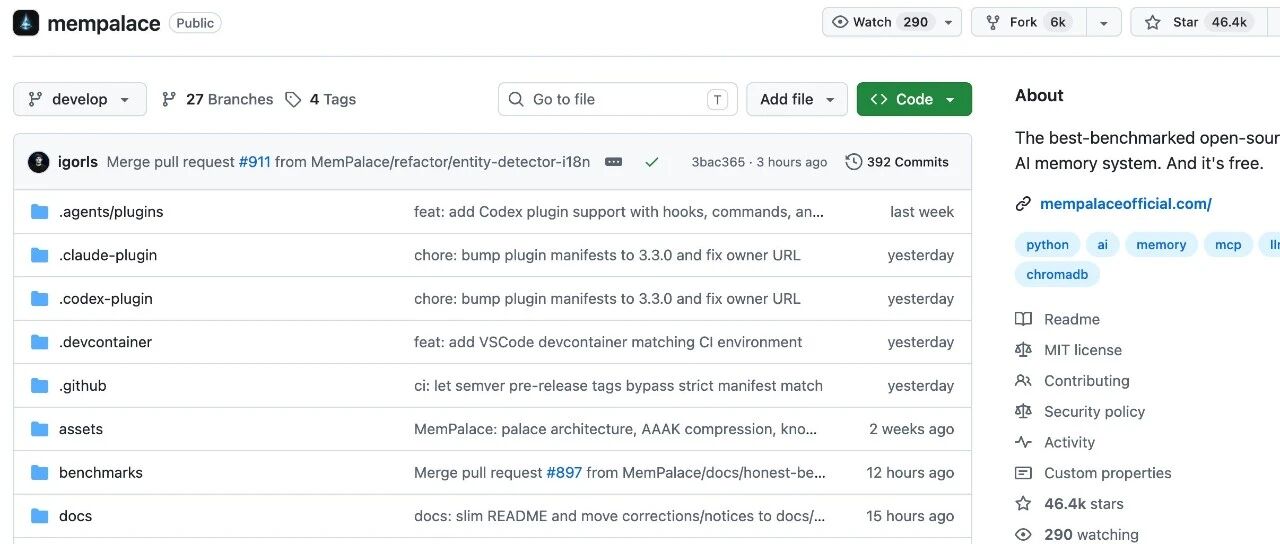Click the mempalace repository avatar icon

pyautogui.click(x=26, y=23)
